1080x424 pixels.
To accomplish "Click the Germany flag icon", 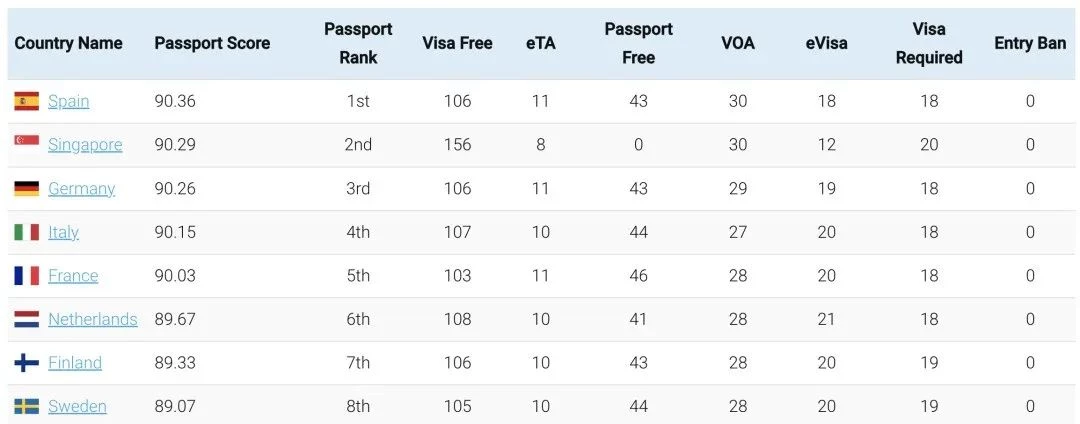I will click(x=26, y=189).
